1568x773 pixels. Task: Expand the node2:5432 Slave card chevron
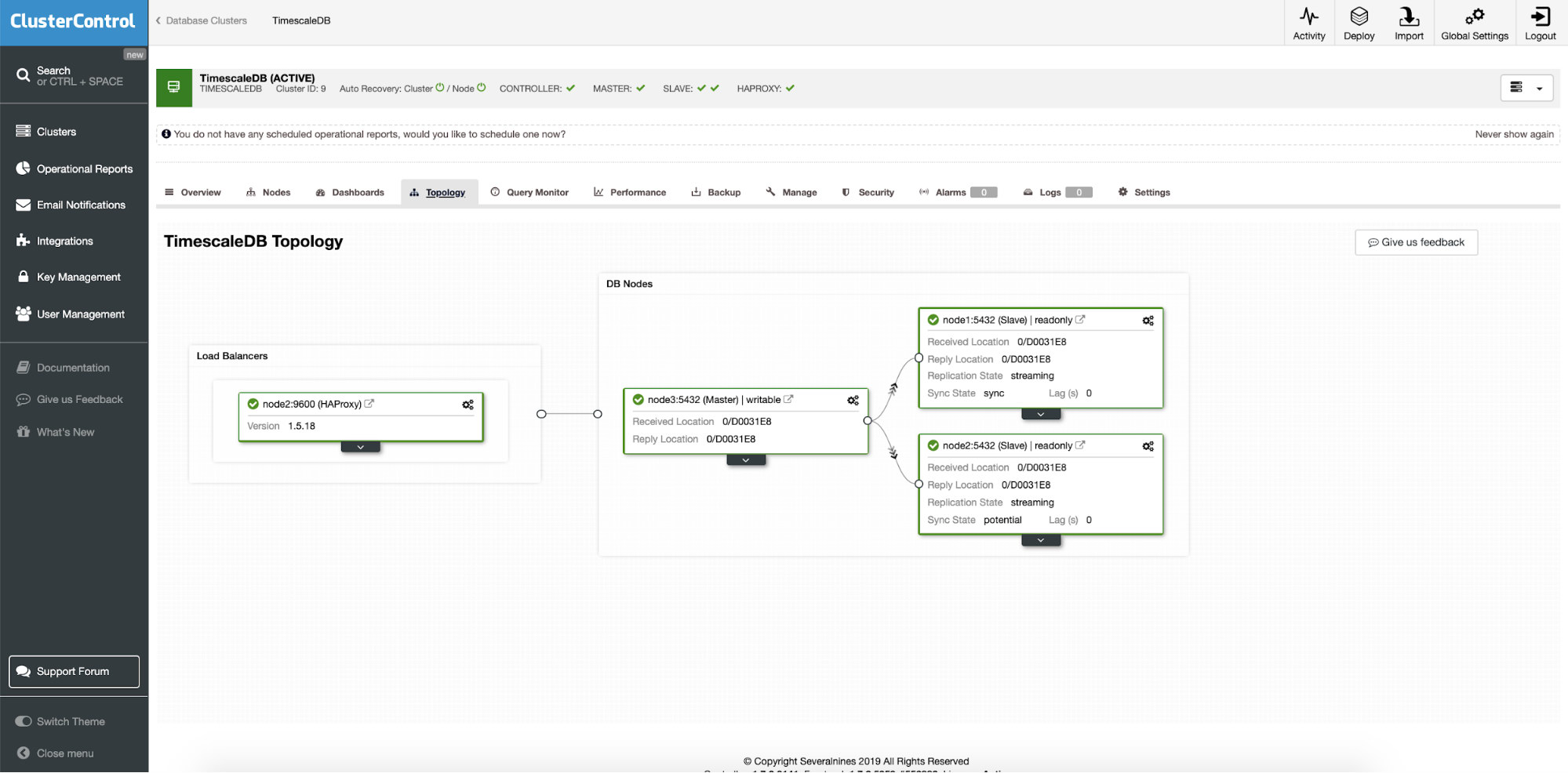click(1041, 540)
